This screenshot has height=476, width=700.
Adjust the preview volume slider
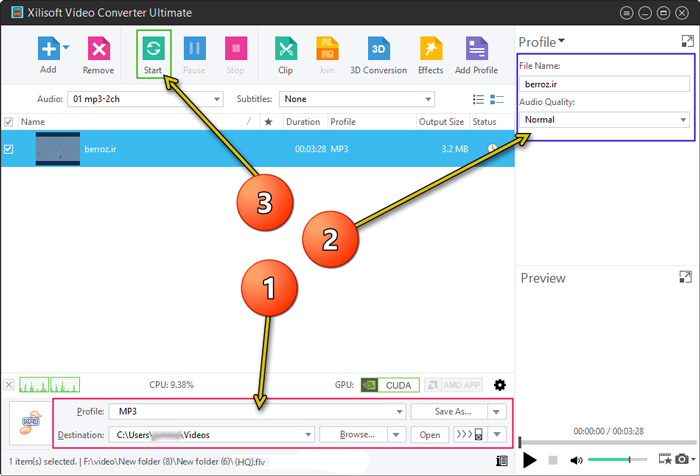614,459
